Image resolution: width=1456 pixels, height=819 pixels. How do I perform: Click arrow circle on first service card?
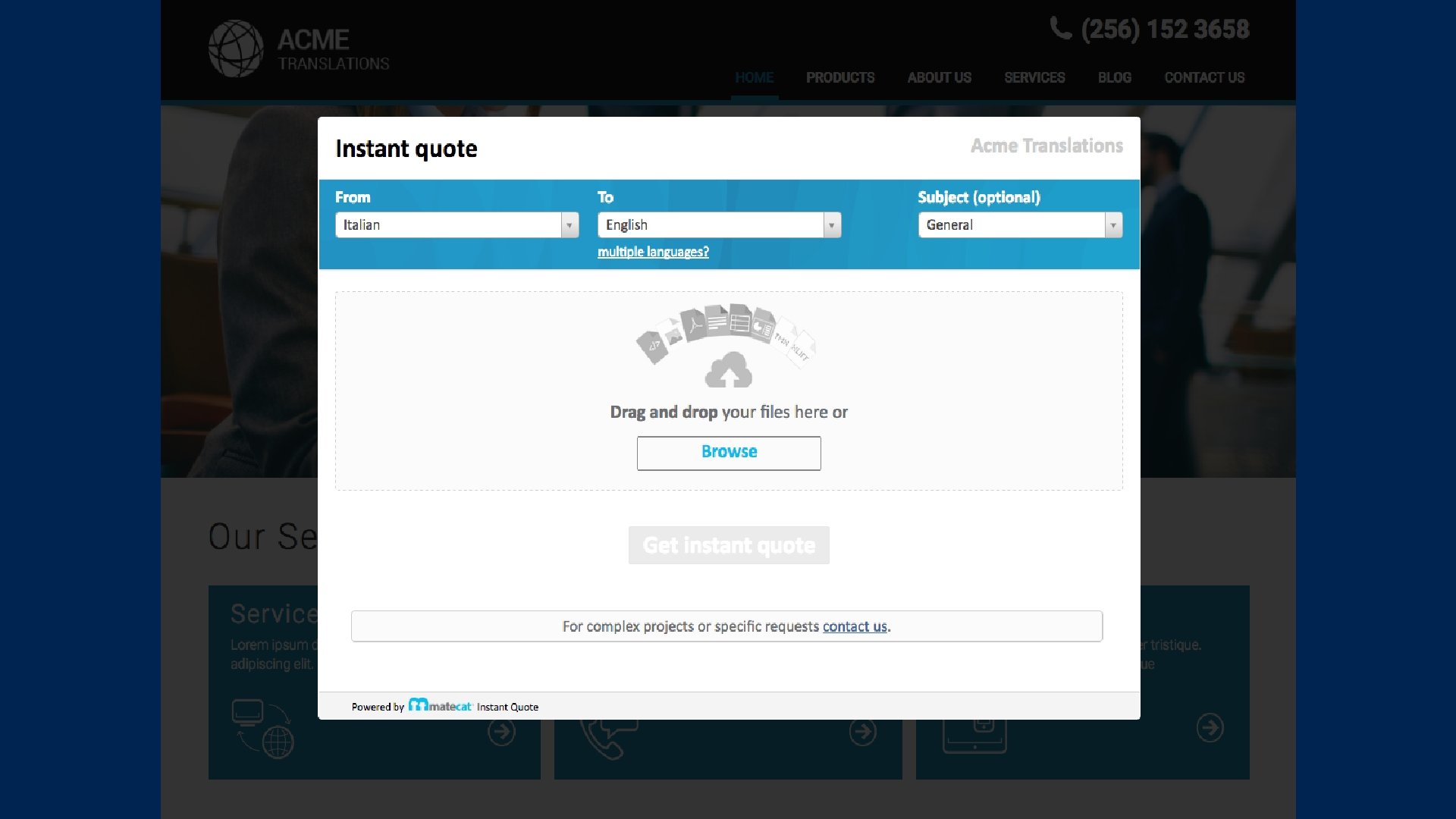click(501, 732)
